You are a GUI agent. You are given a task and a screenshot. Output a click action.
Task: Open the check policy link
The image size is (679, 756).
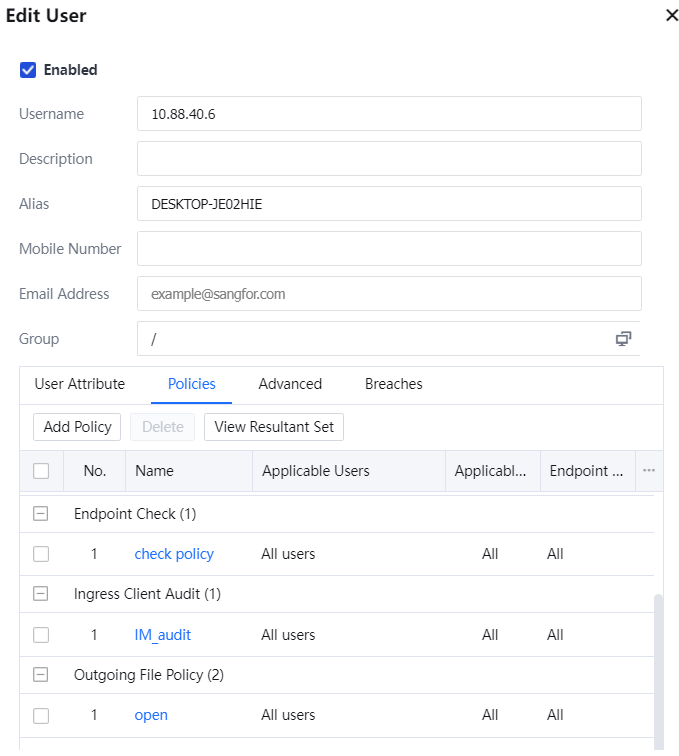(174, 554)
